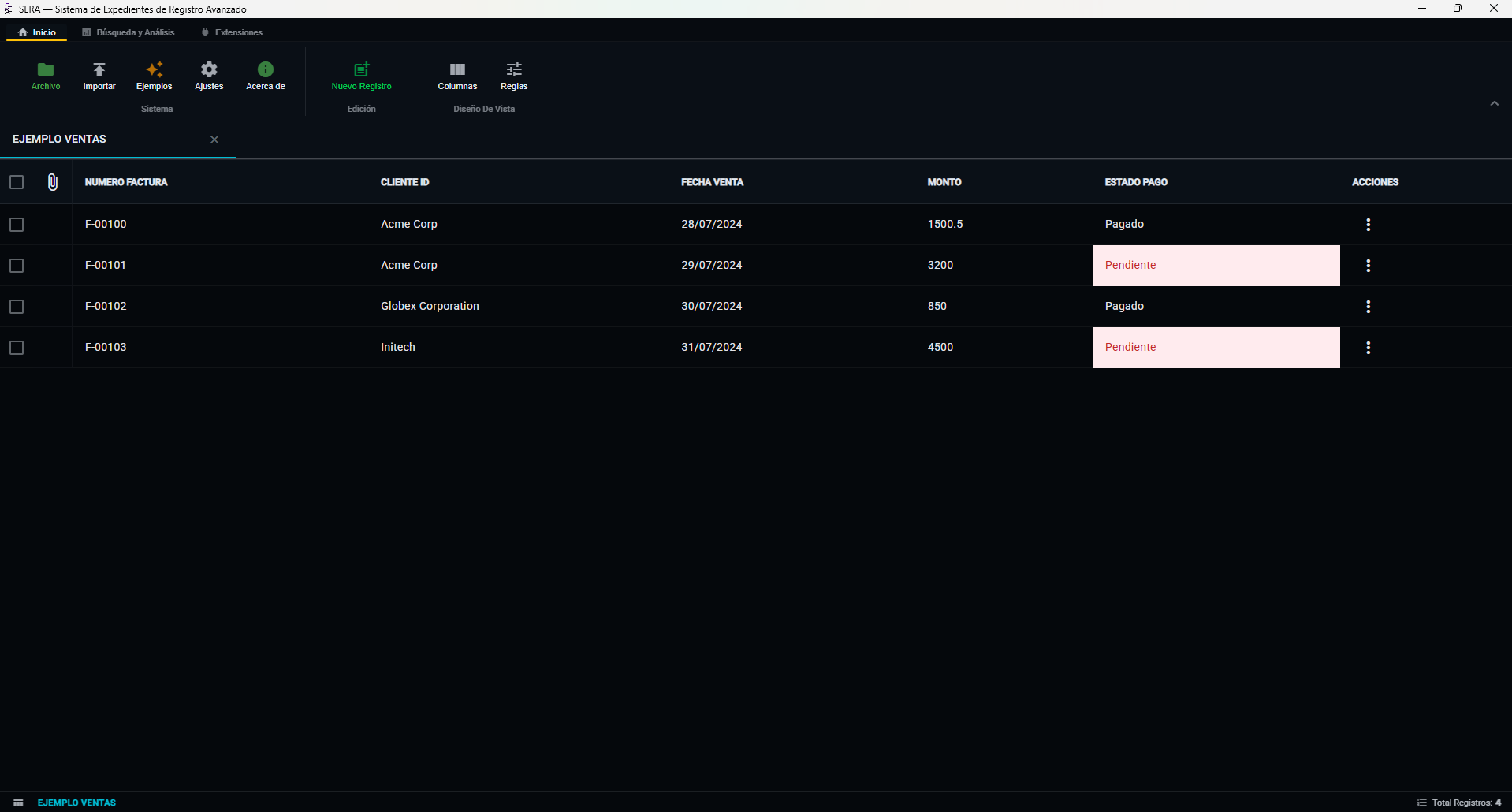
Task: Switch to the Extensiones tab
Action: 232,32
